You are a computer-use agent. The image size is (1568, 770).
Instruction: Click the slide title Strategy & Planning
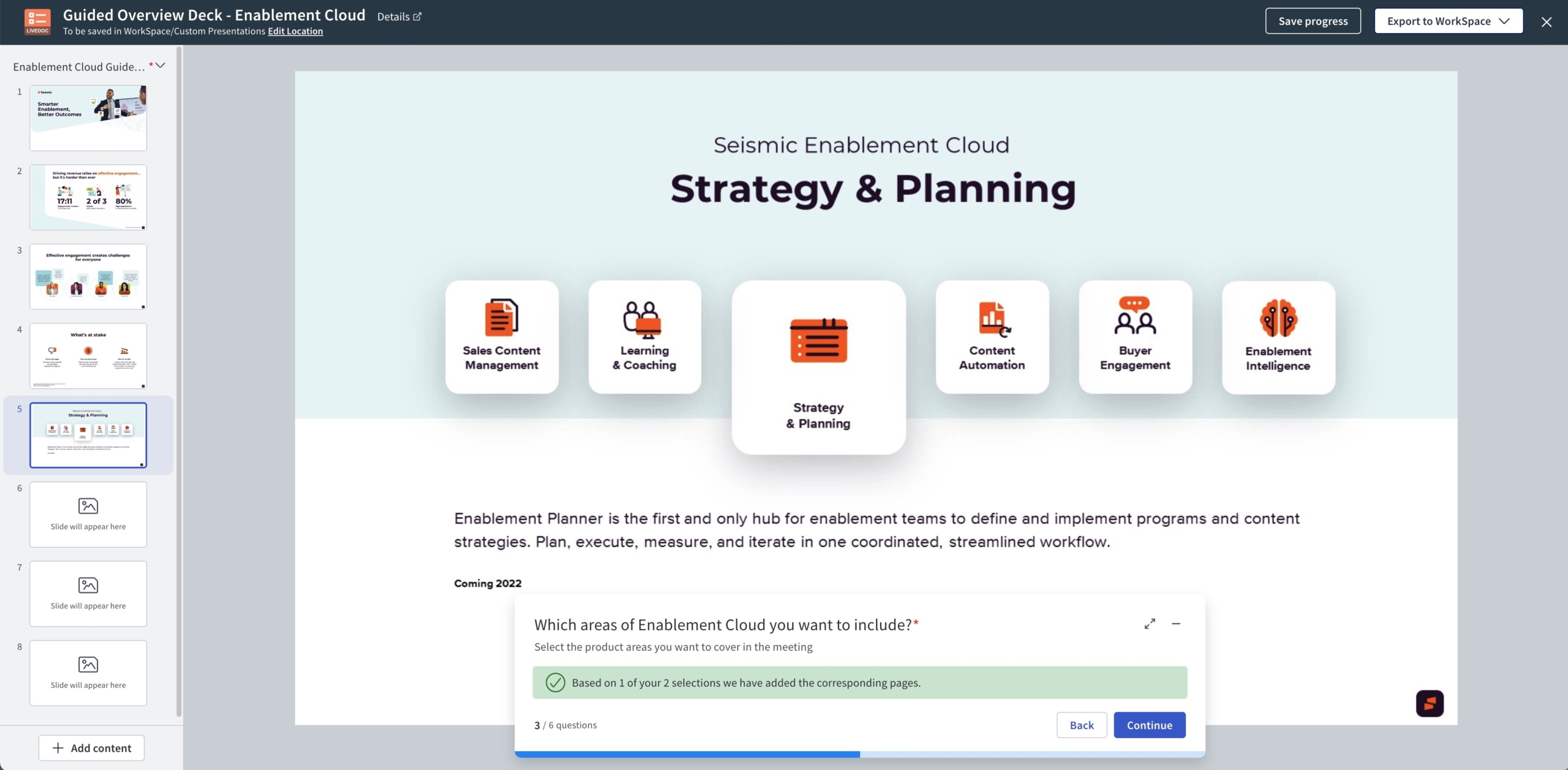click(873, 189)
